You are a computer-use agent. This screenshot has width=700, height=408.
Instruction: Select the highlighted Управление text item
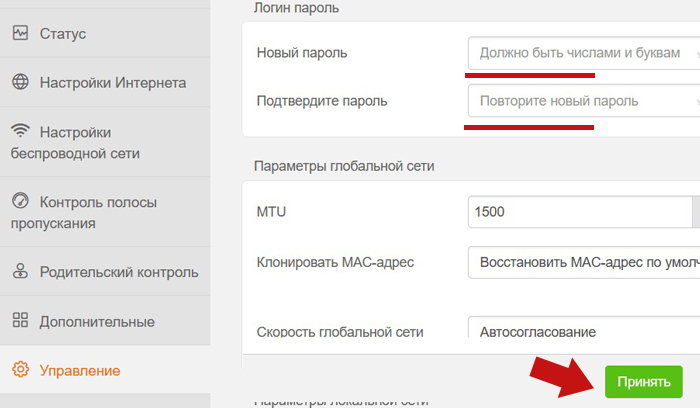click(x=80, y=371)
